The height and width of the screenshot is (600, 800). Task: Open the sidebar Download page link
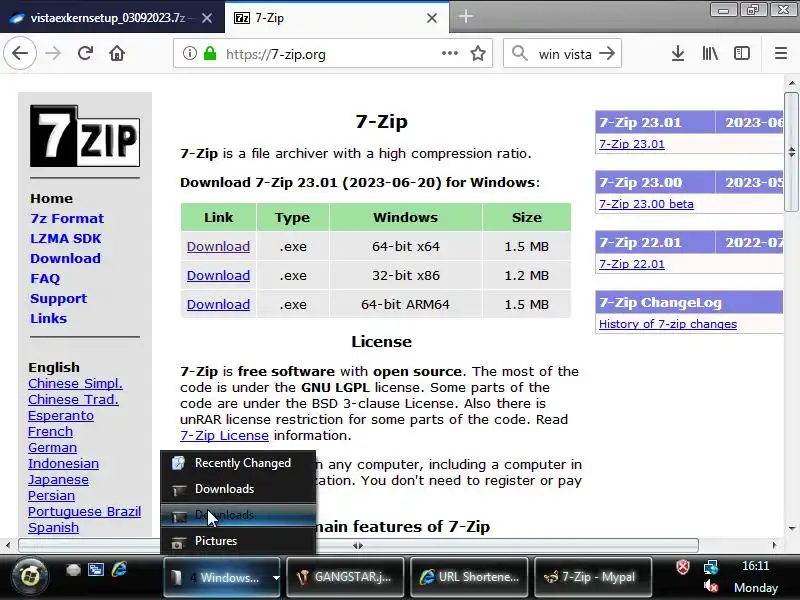(65, 258)
